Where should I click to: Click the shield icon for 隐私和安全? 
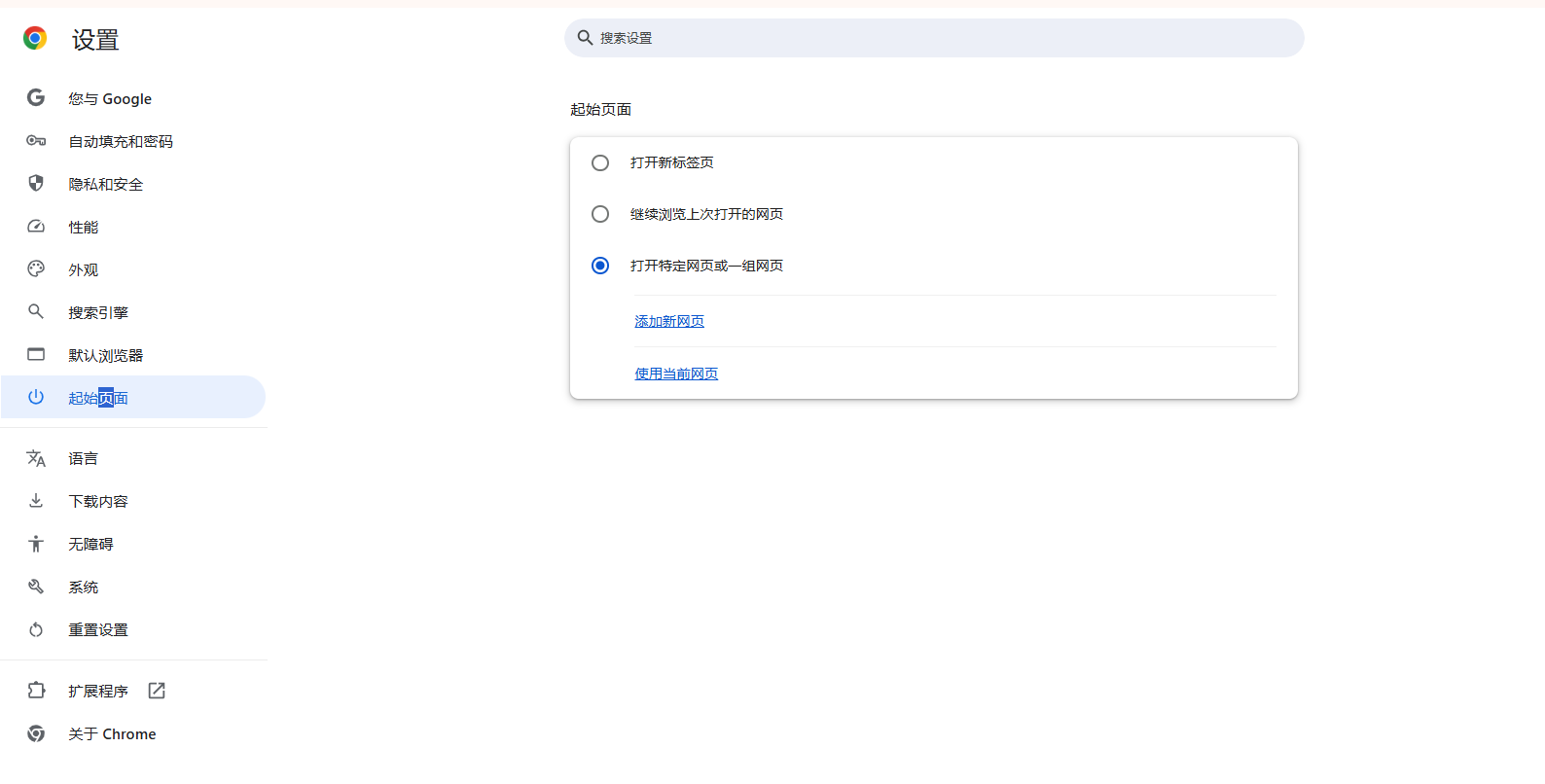[36, 184]
